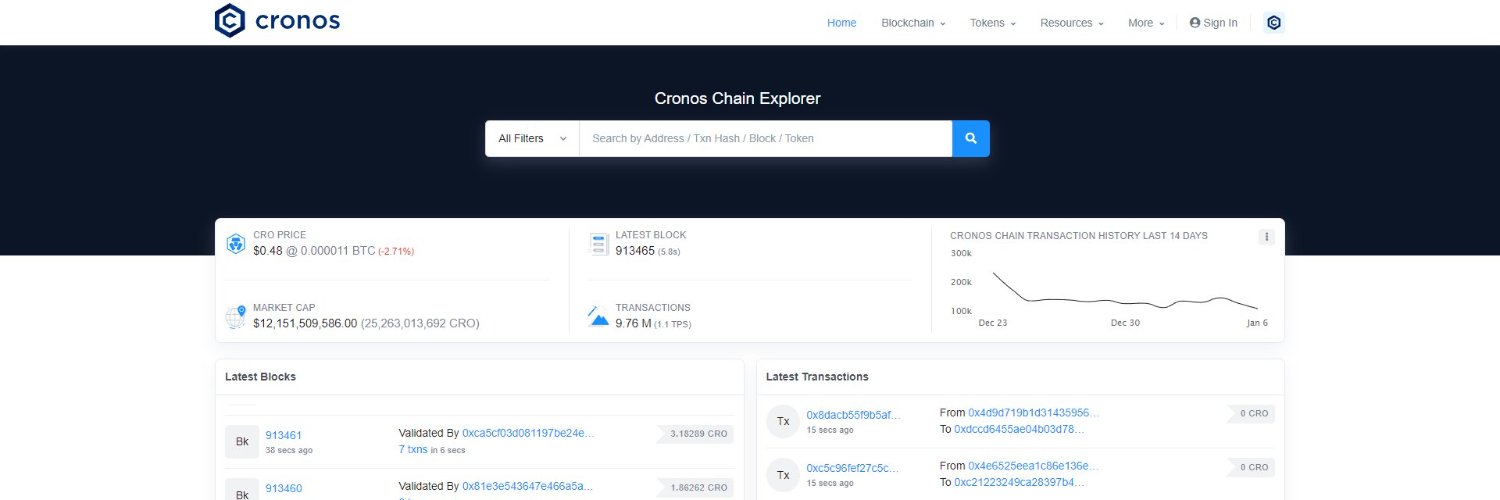Click the Bk icon for block 913460

pos(242,489)
